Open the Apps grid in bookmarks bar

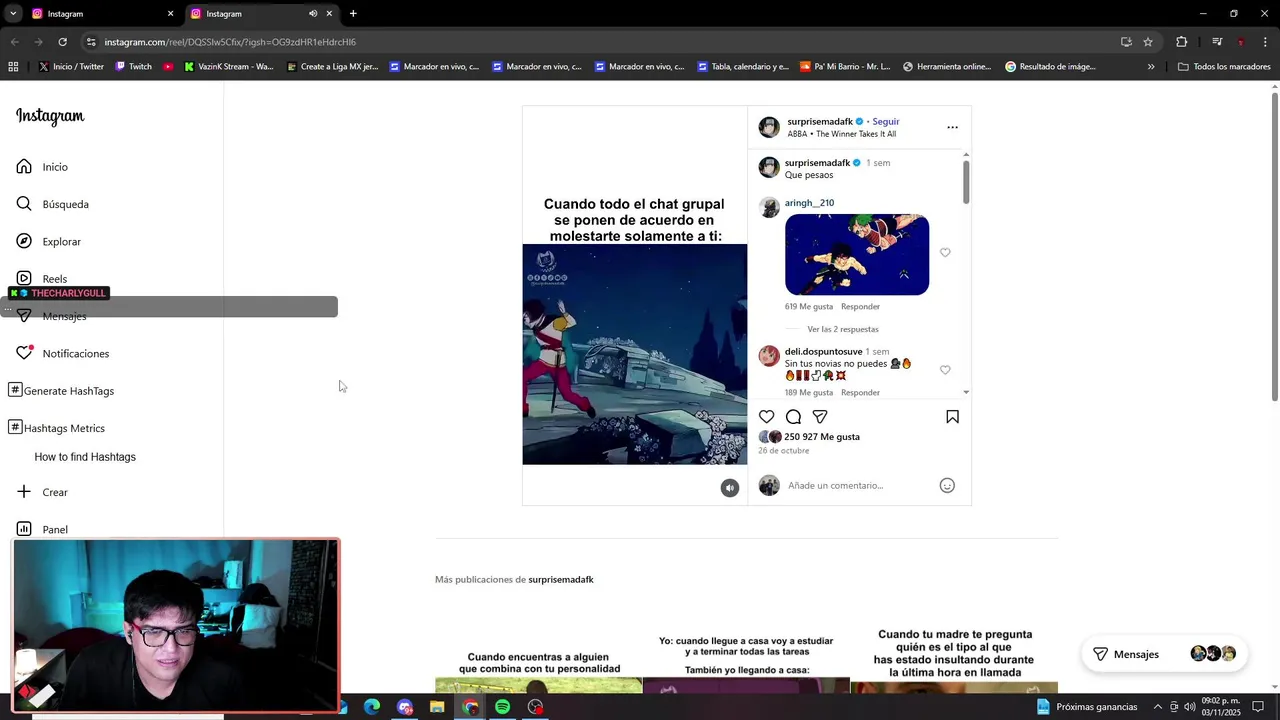13,67
